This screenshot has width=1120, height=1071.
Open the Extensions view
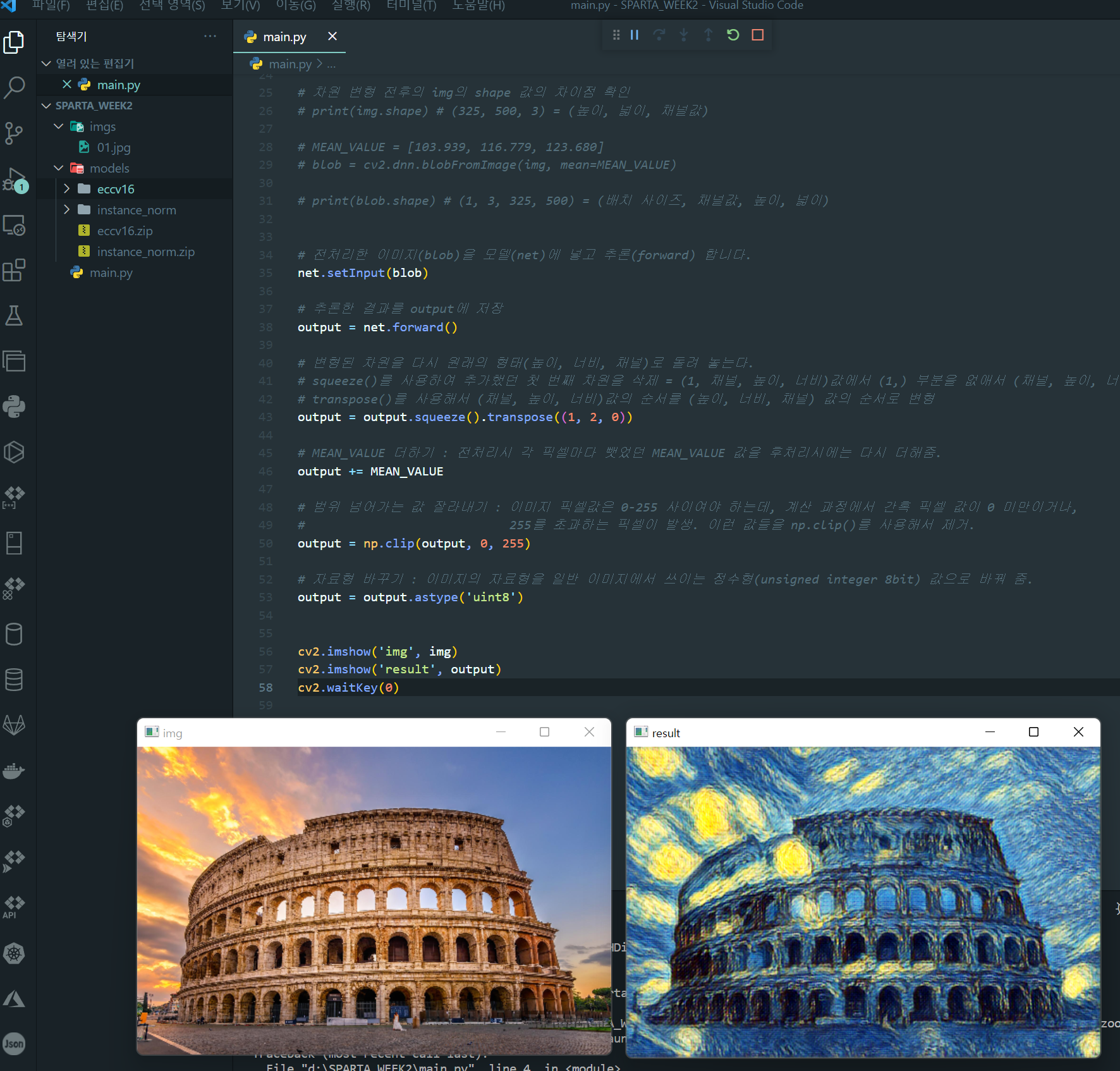(x=14, y=271)
